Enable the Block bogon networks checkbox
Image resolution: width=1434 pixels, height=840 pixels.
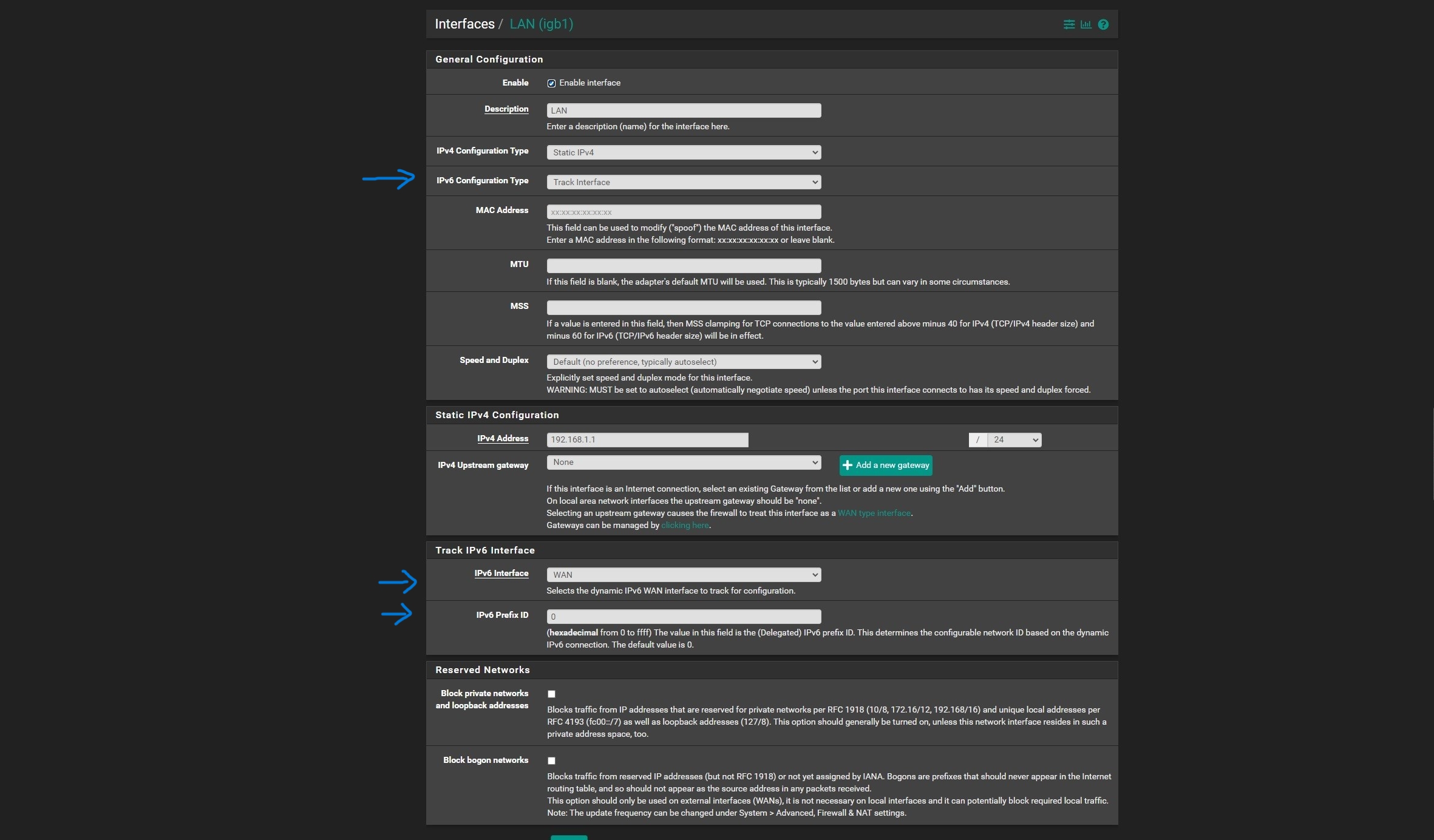click(551, 760)
